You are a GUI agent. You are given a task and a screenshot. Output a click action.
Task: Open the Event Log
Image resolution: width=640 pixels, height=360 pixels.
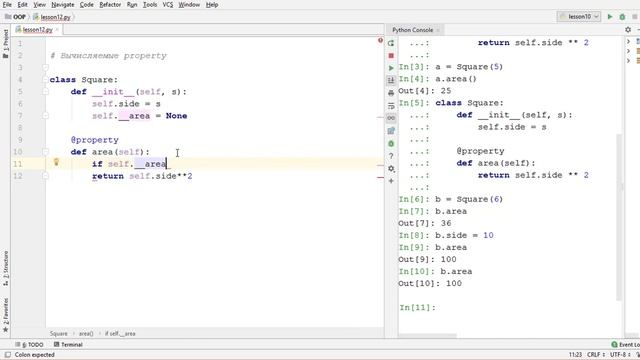tap(626, 344)
